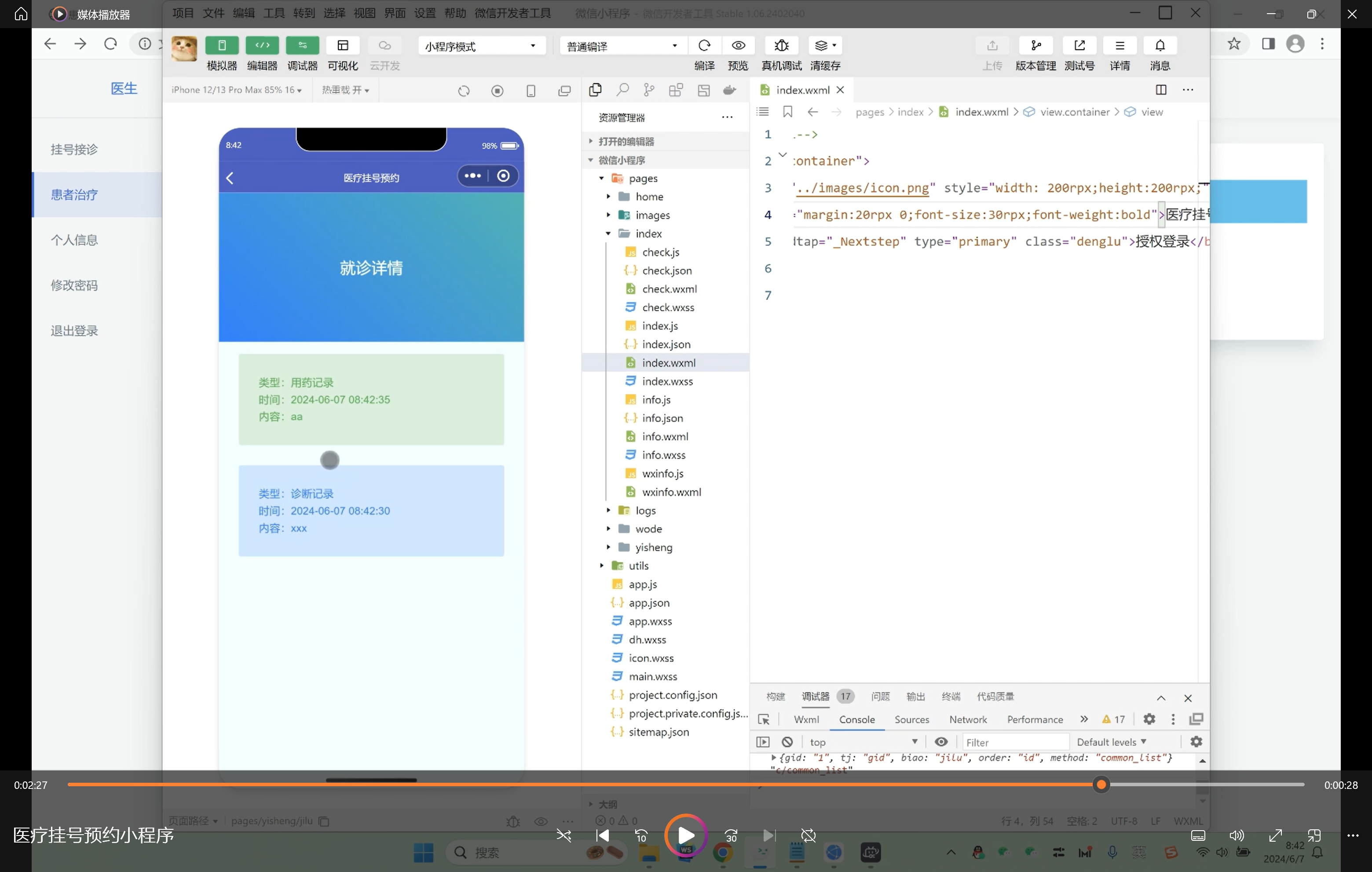This screenshot has height=872, width=1372.
Task: Select 个人信息 in doctor sidebar
Action: point(74,240)
